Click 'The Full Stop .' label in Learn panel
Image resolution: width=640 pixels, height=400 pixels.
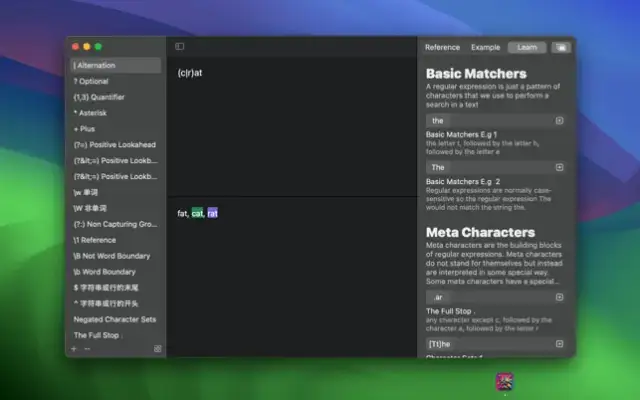click(x=451, y=311)
